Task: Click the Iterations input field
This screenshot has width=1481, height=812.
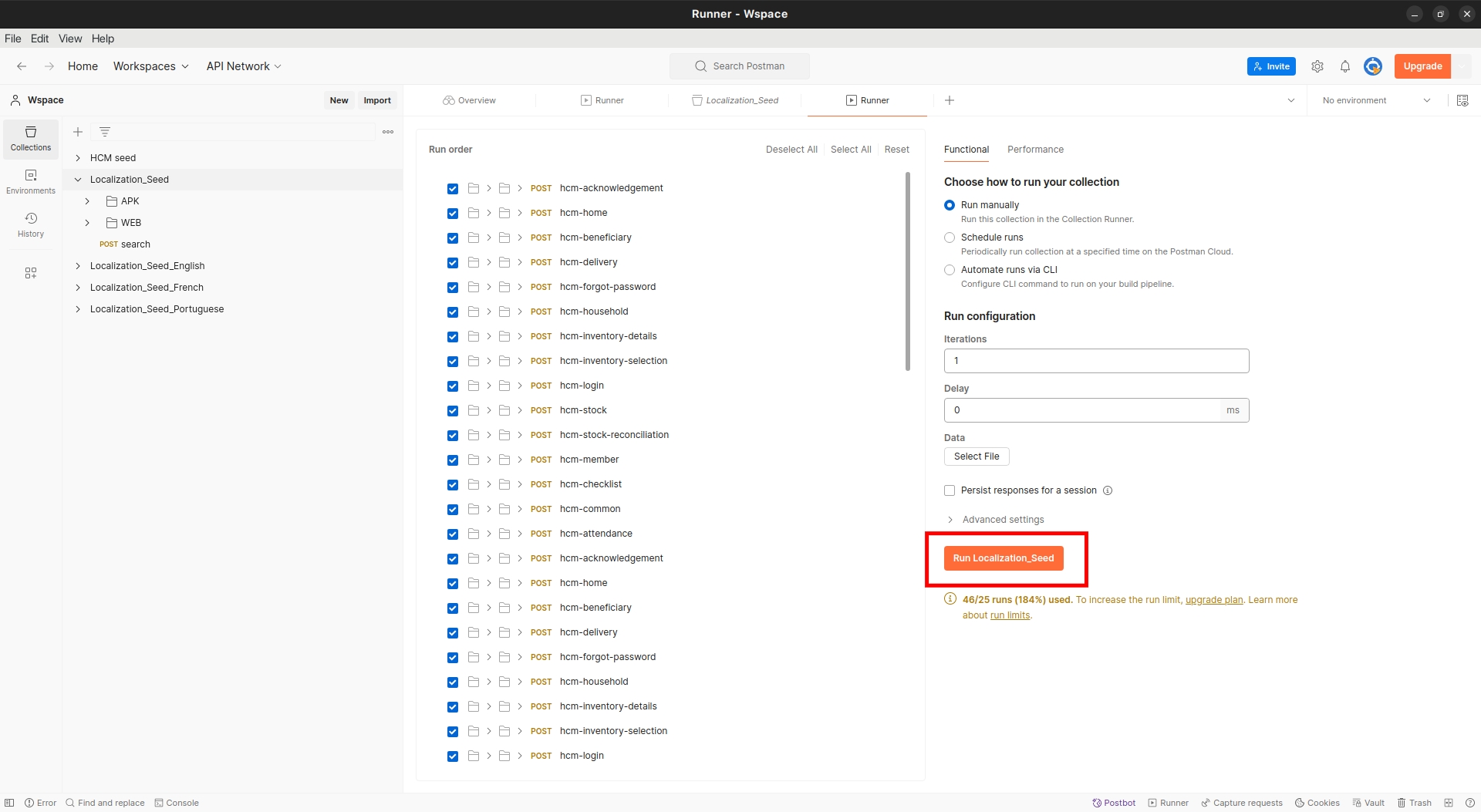Action: (x=1095, y=361)
